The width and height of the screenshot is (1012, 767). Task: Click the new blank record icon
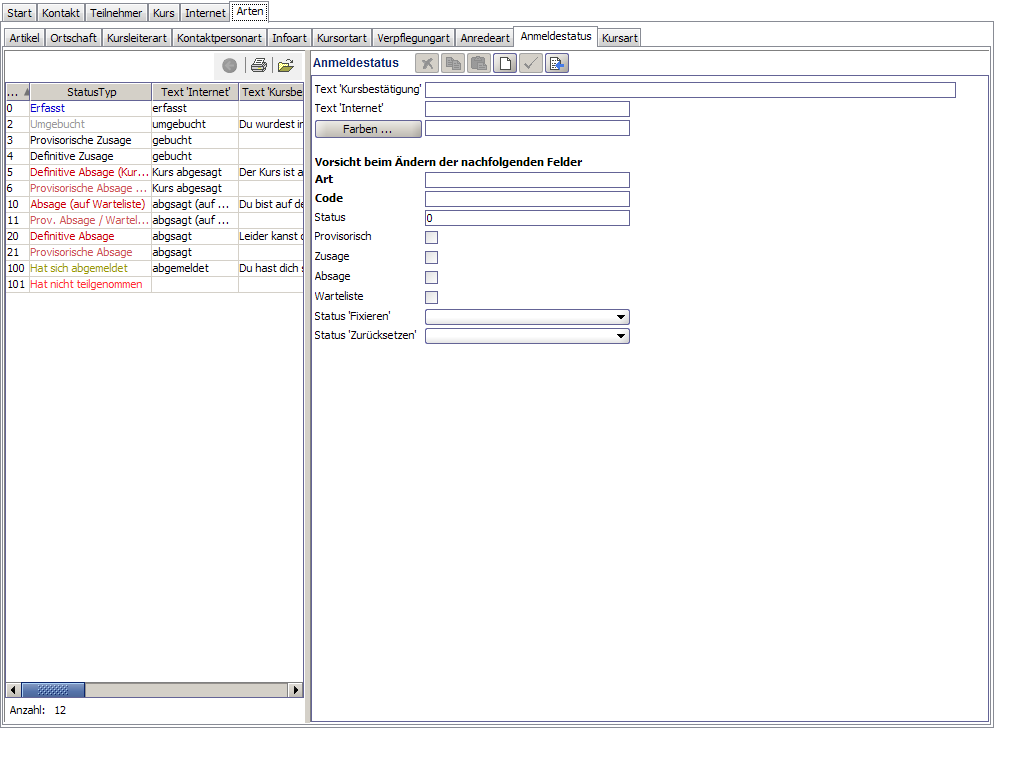pos(505,63)
